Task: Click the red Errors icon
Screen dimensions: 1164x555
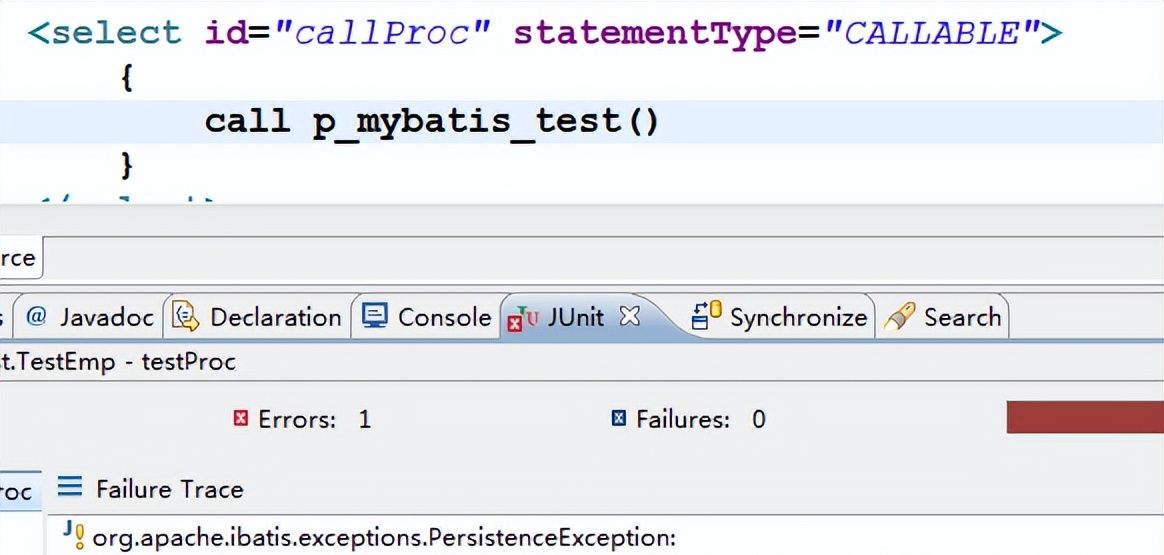Action: 240,418
